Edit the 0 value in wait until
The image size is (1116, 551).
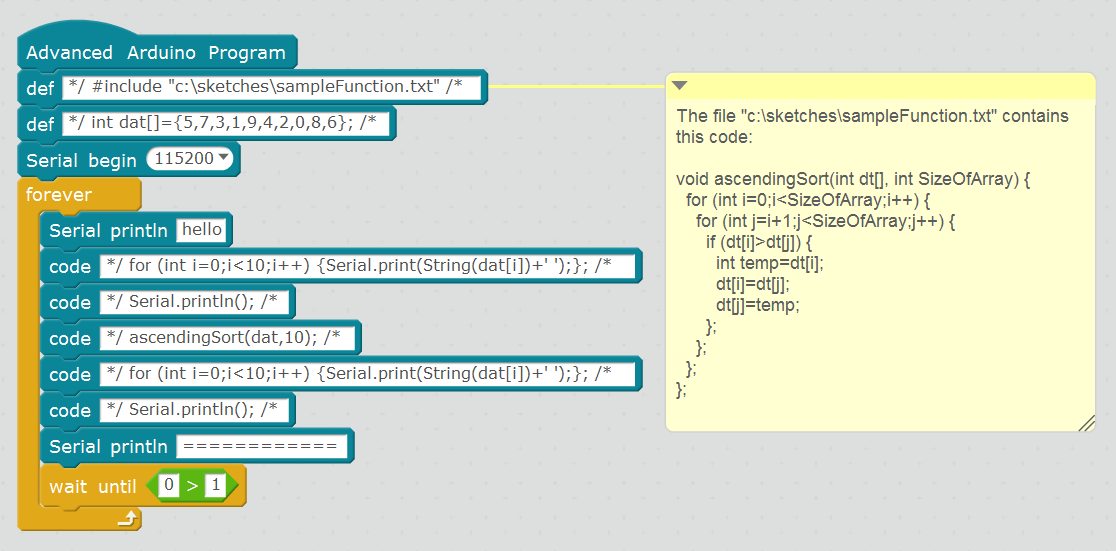point(170,486)
